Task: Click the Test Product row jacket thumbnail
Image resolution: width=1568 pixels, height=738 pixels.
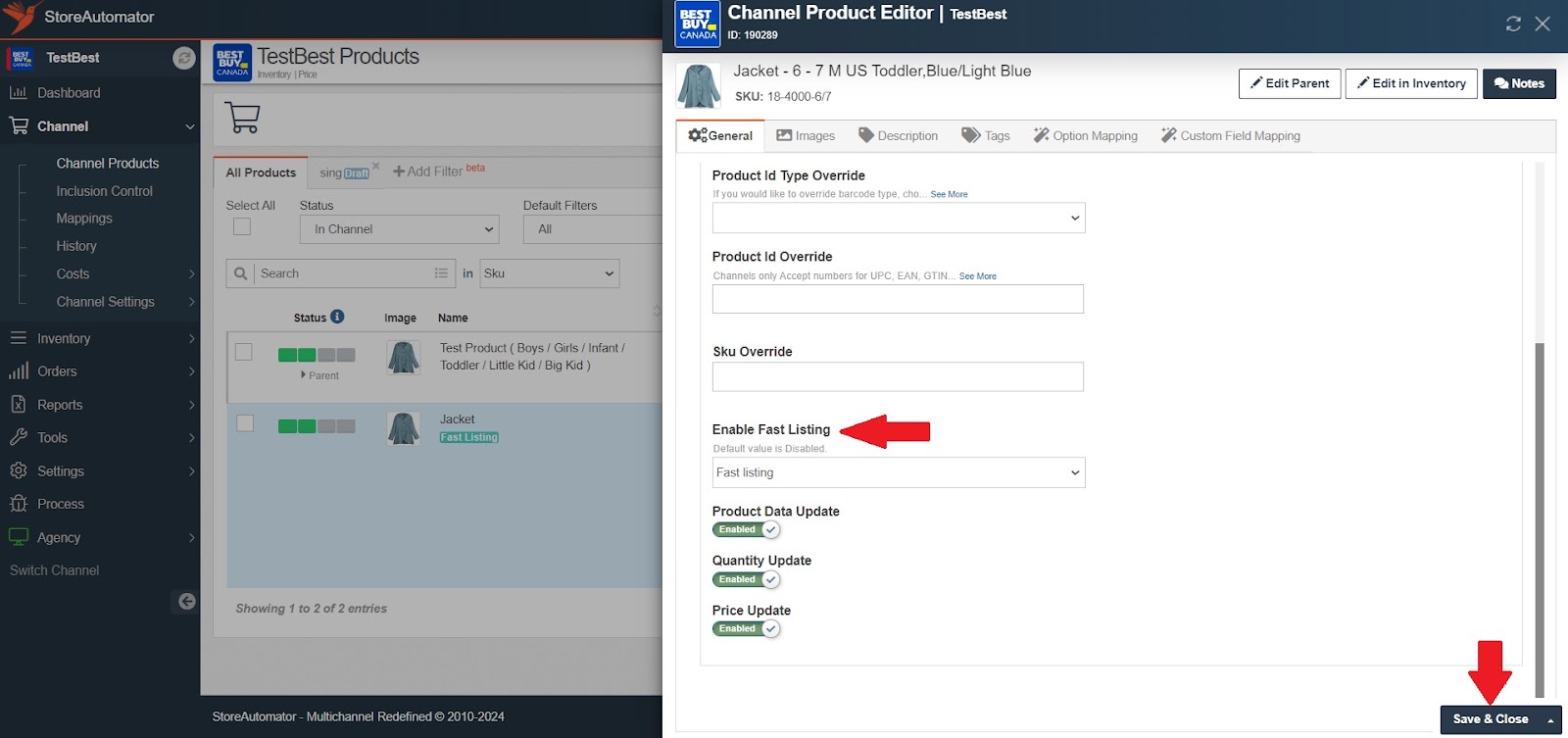Action: click(404, 358)
